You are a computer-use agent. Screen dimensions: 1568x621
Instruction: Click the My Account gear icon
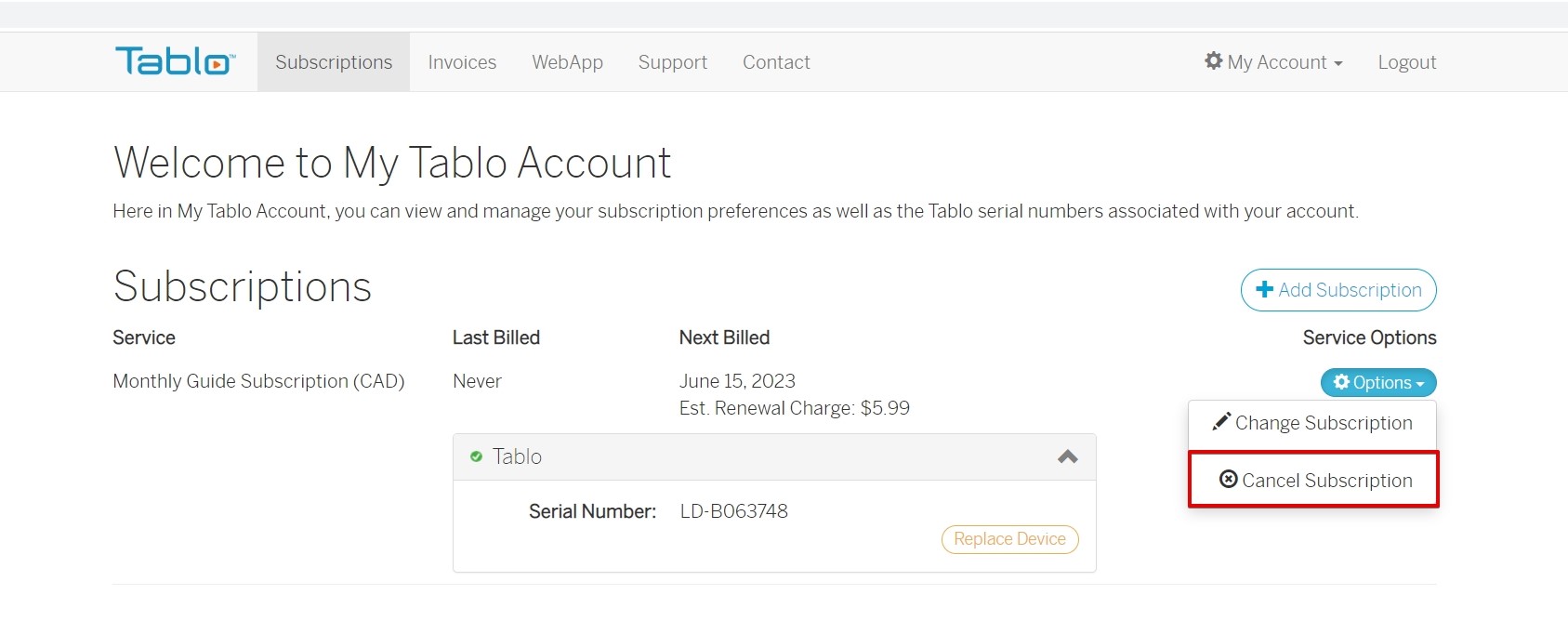pyautogui.click(x=1213, y=60)
